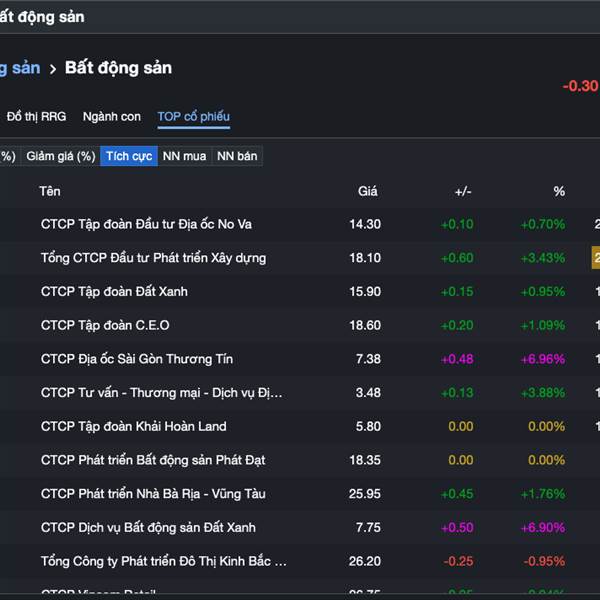Screen dimensions: 600x600
Task: Click the +3.88% change value
Action: pyautogui.click(x=543, y=393)
